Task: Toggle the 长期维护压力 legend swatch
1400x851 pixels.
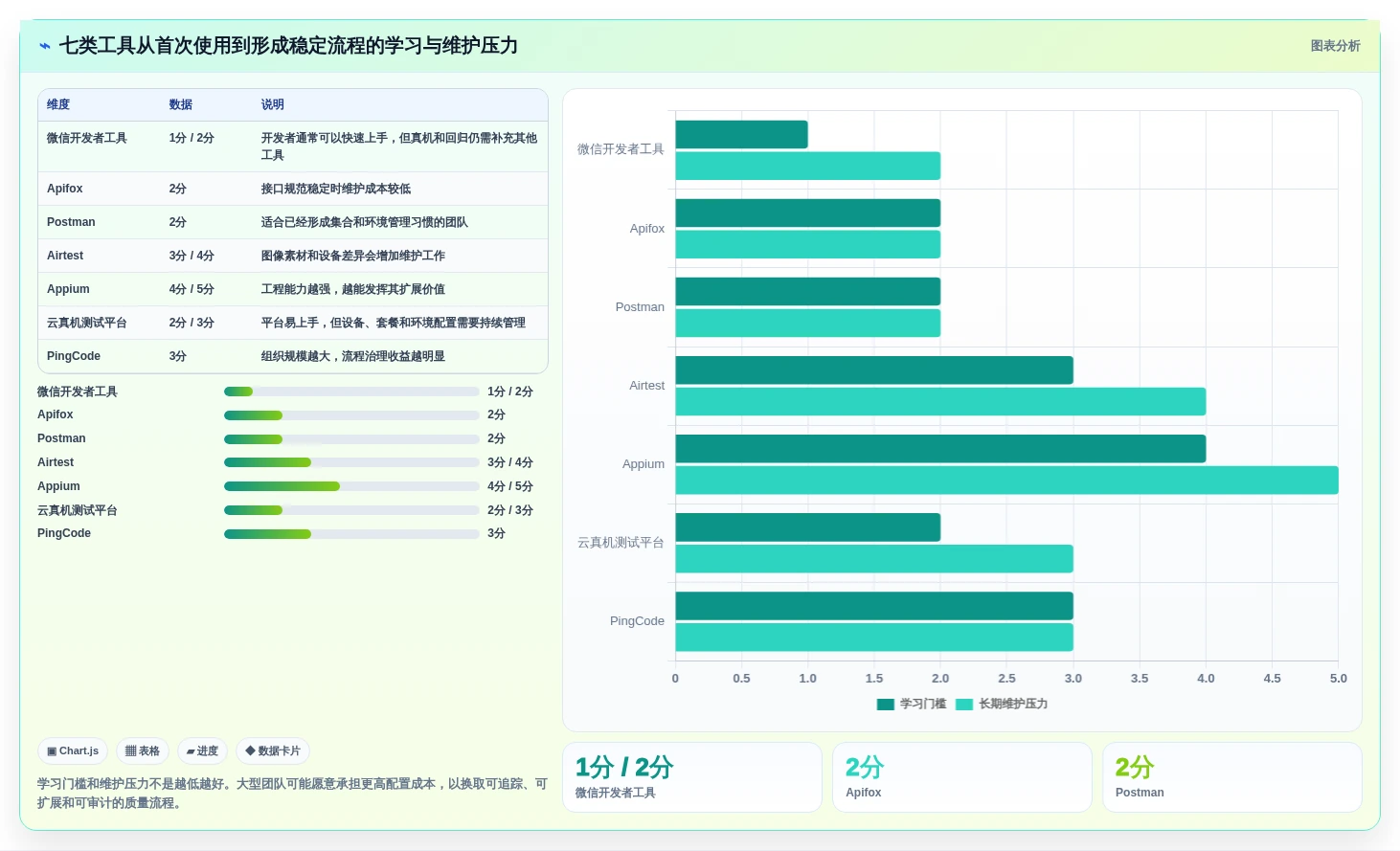Action: 964,705
